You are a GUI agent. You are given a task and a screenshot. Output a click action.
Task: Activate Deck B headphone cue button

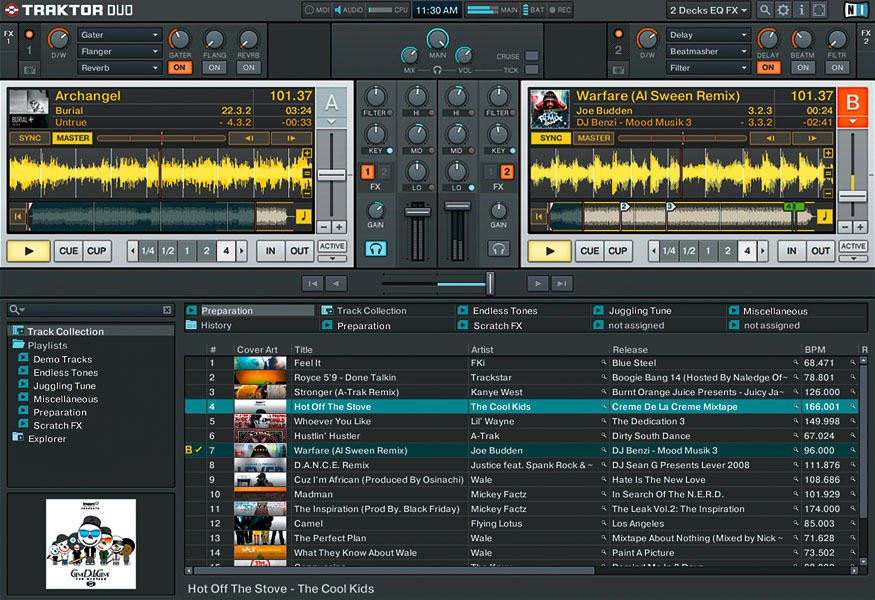click(498, 248)
